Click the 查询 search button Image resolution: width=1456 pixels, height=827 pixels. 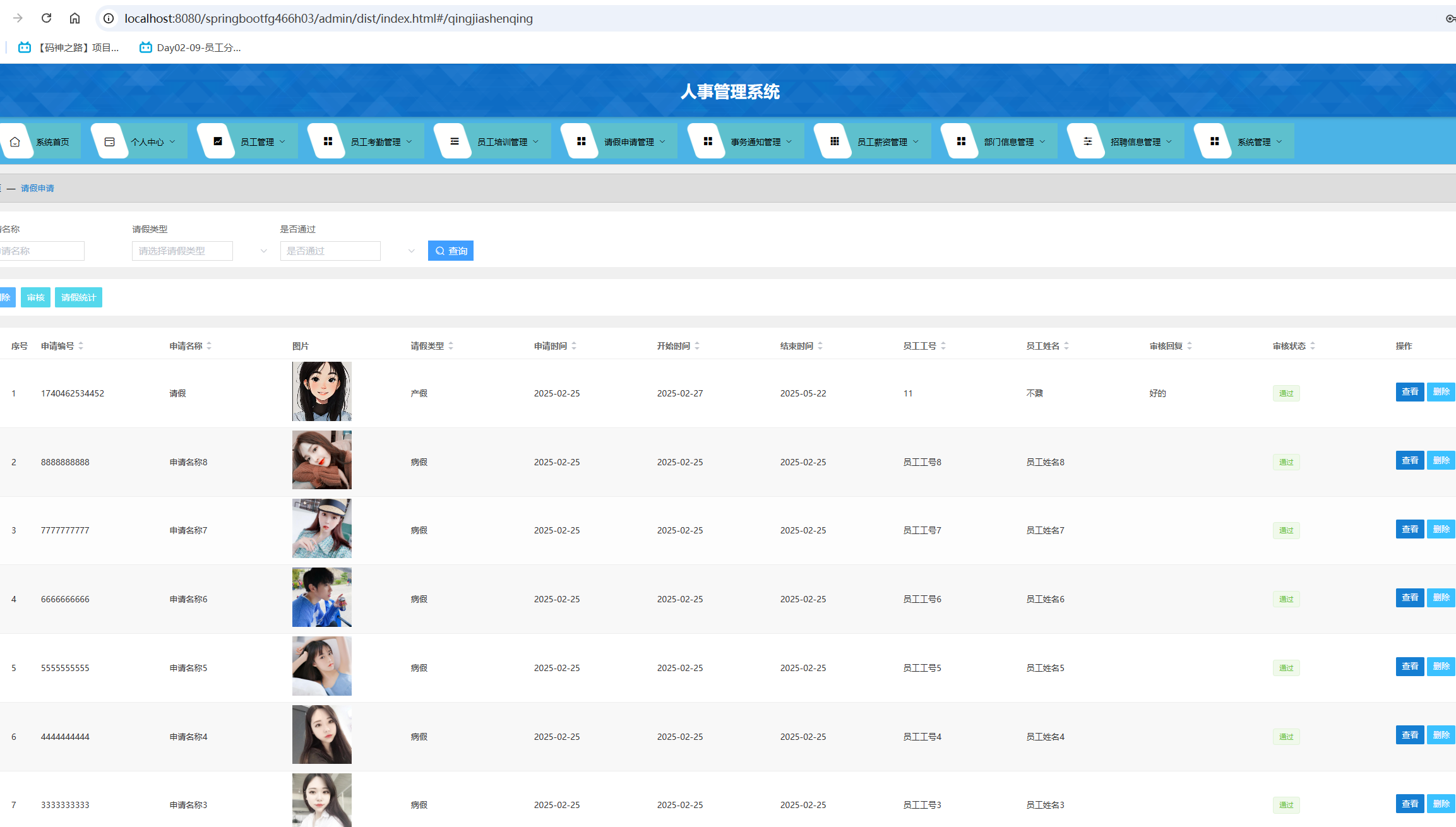451,251
